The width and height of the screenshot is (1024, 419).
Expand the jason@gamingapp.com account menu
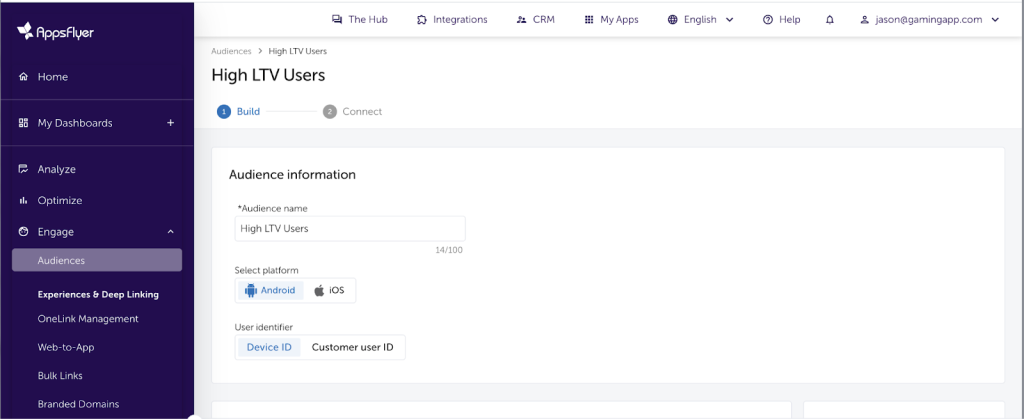pos(929,19)
